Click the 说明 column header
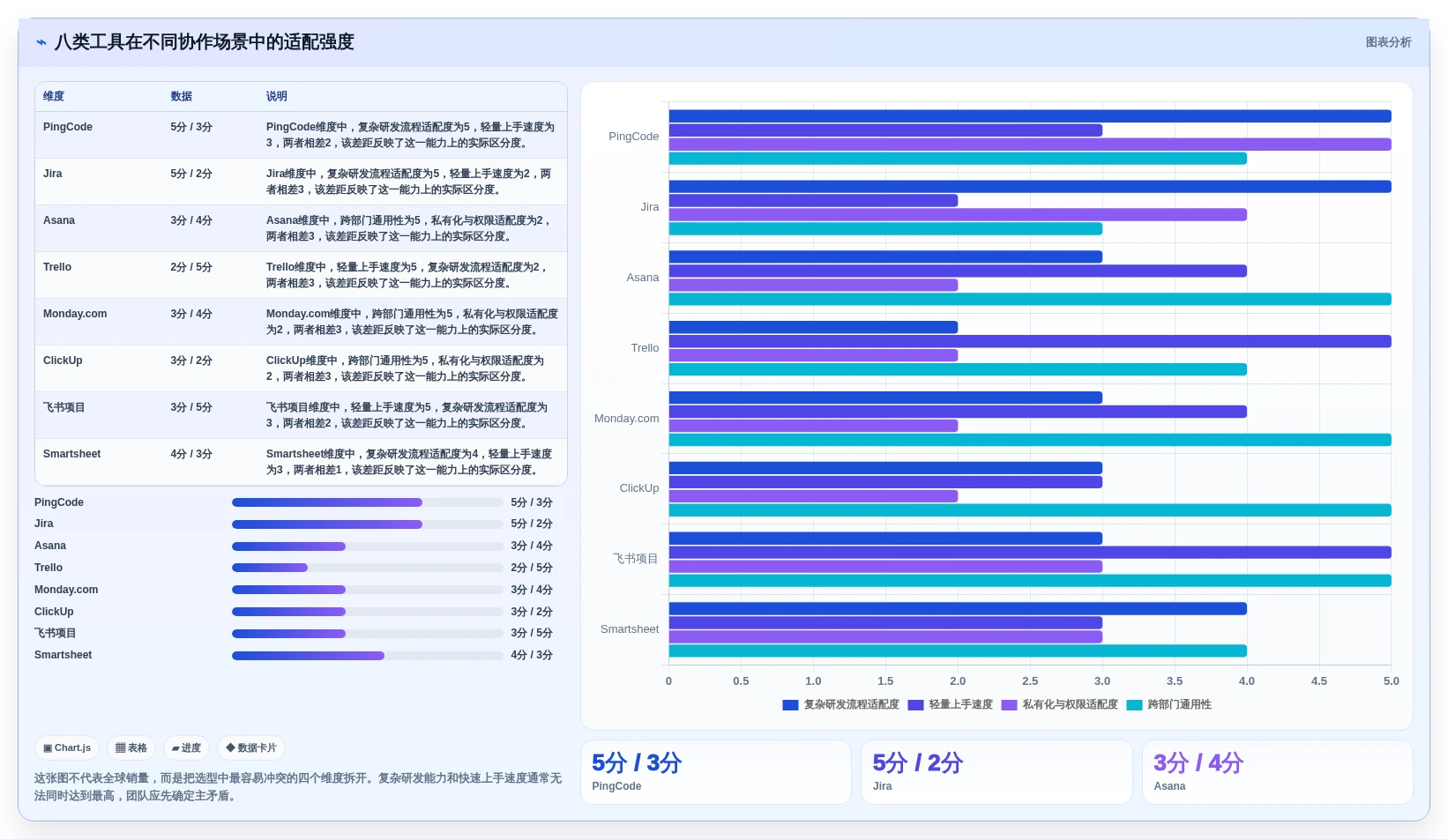Viewport: 1448px width, 840px height. [x=277, y=97]
